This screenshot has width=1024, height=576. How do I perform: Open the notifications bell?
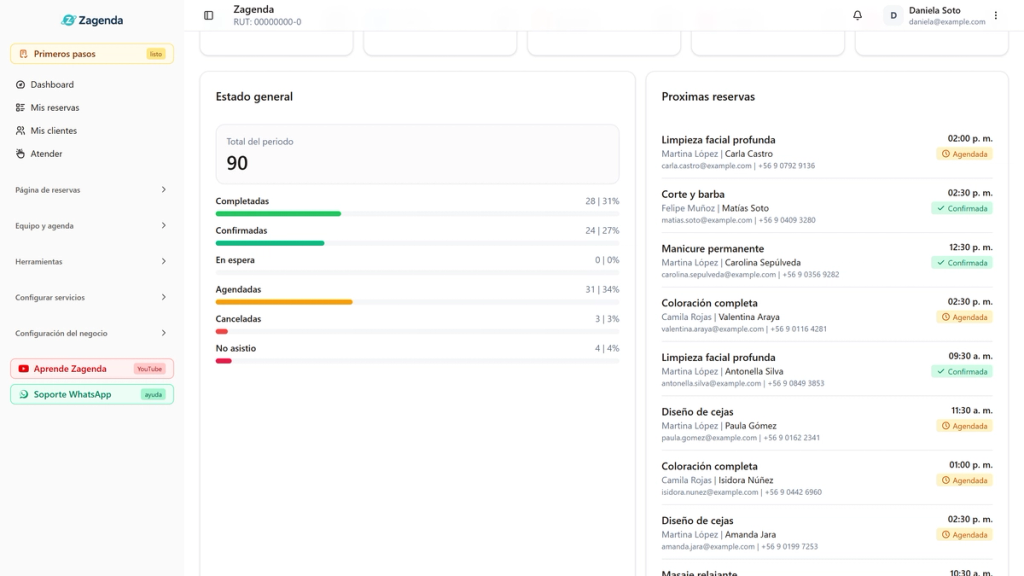pos(857,15)
